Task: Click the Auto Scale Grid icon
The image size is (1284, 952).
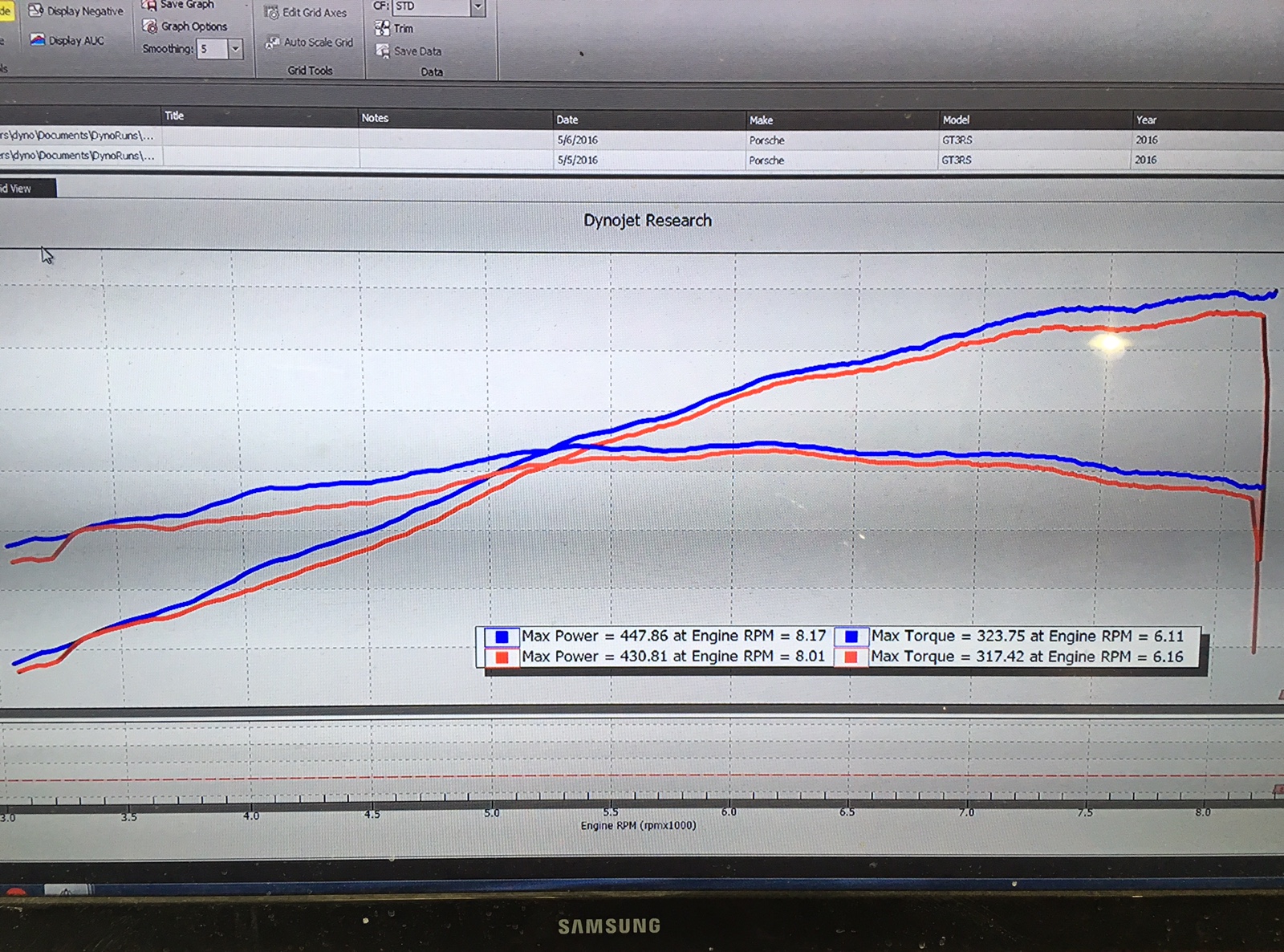Action: tap(273, 42)
